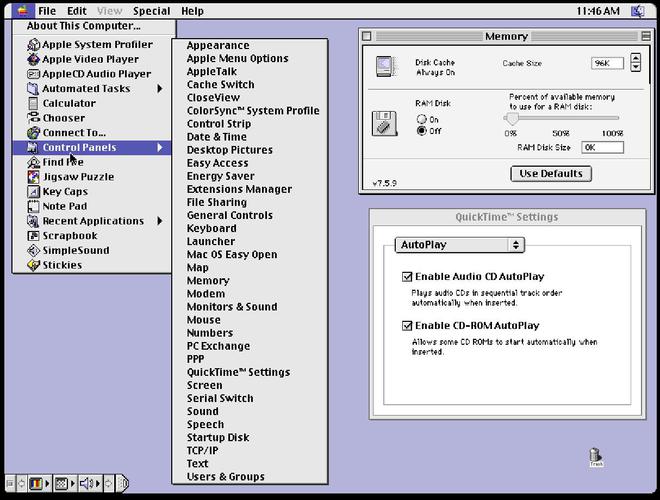
Task: Click the Cache Size 96K field
Action: (607, 63)
